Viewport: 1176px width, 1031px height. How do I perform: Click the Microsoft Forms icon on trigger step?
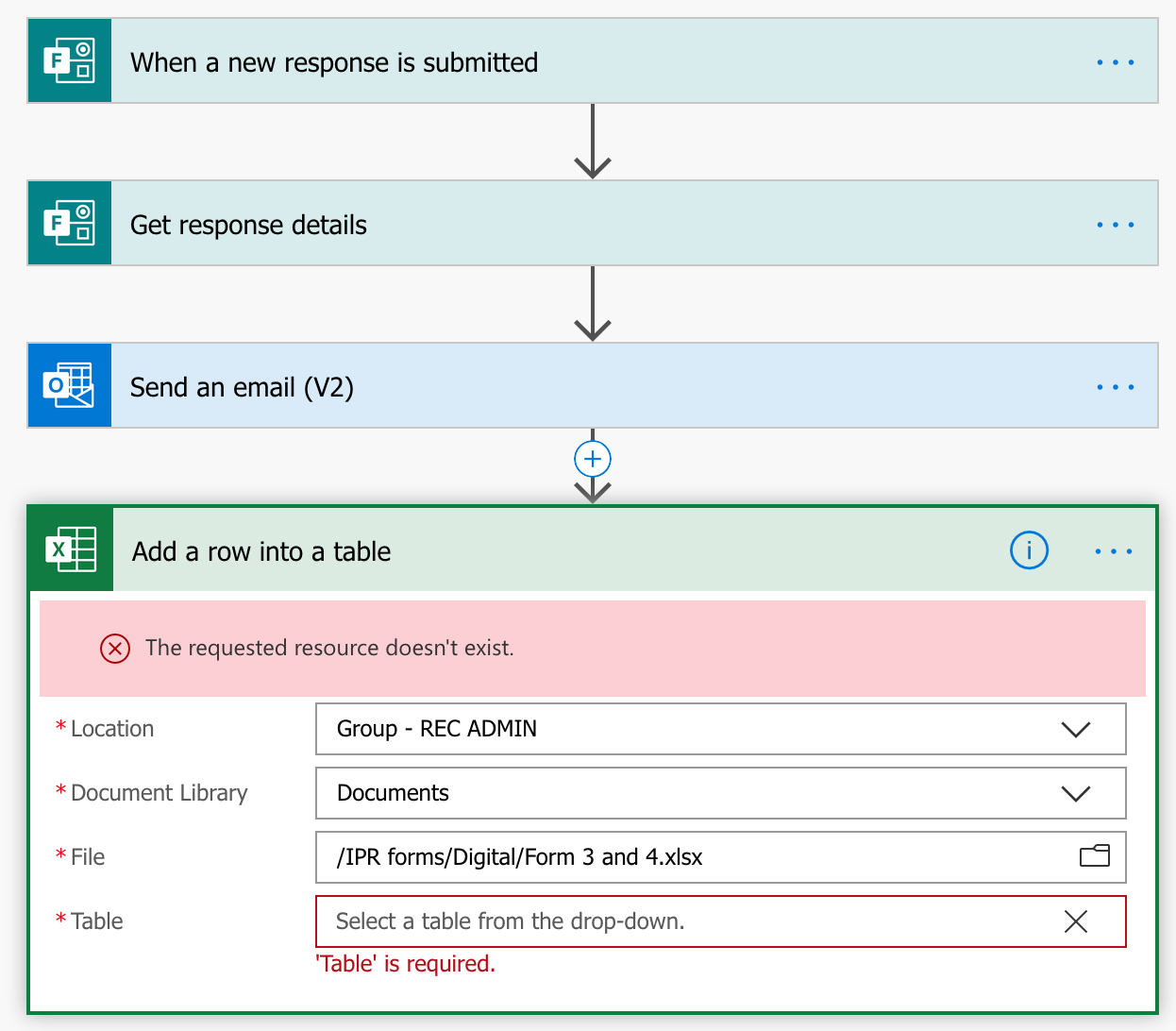(70, 61)
